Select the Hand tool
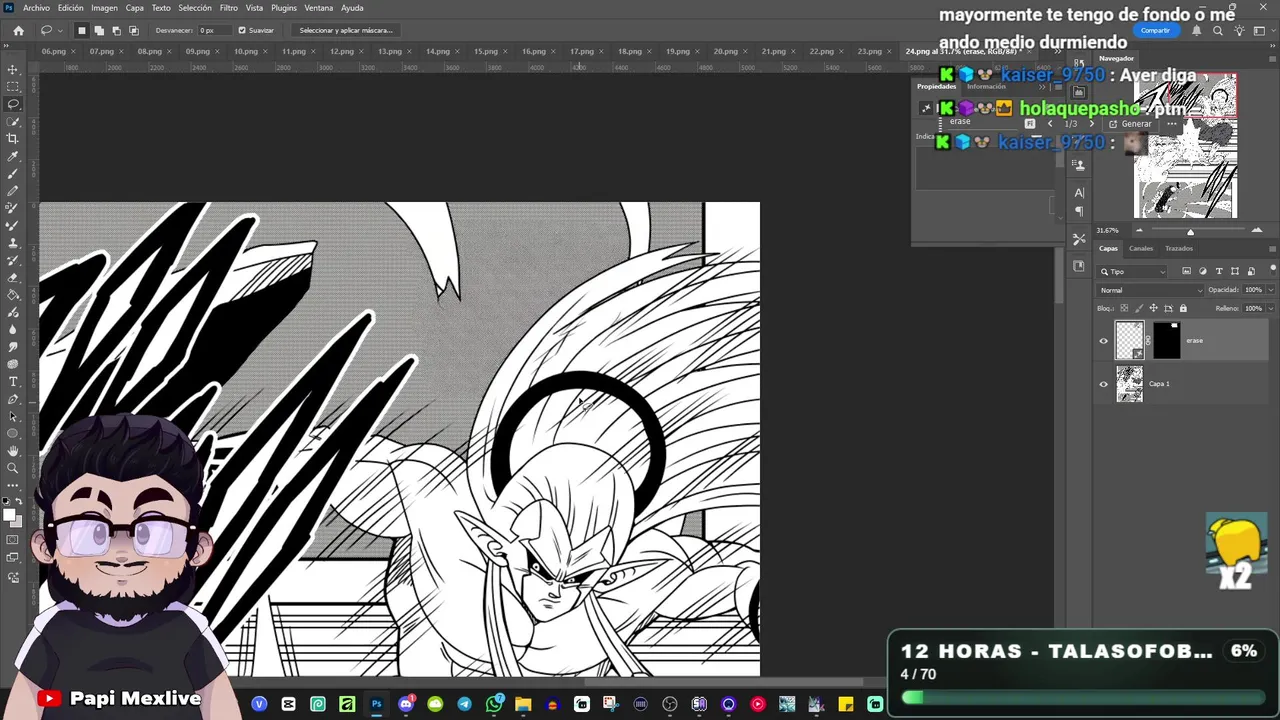The width and height of the screenshot is (1280, 720). 13,451
